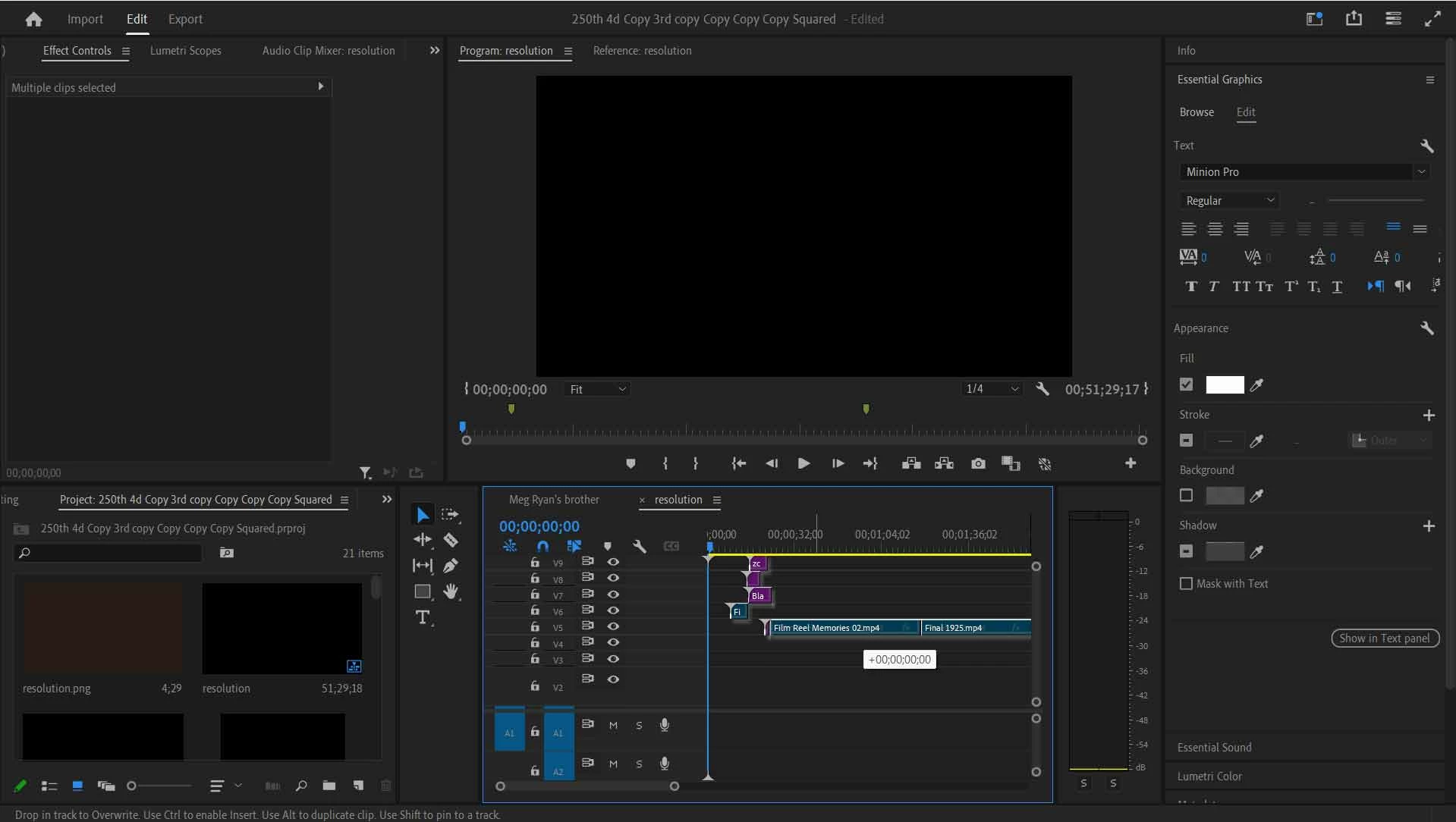Click the white Fill color swatch
The image size is (1456, 822).
click(x=1225, y=384)
